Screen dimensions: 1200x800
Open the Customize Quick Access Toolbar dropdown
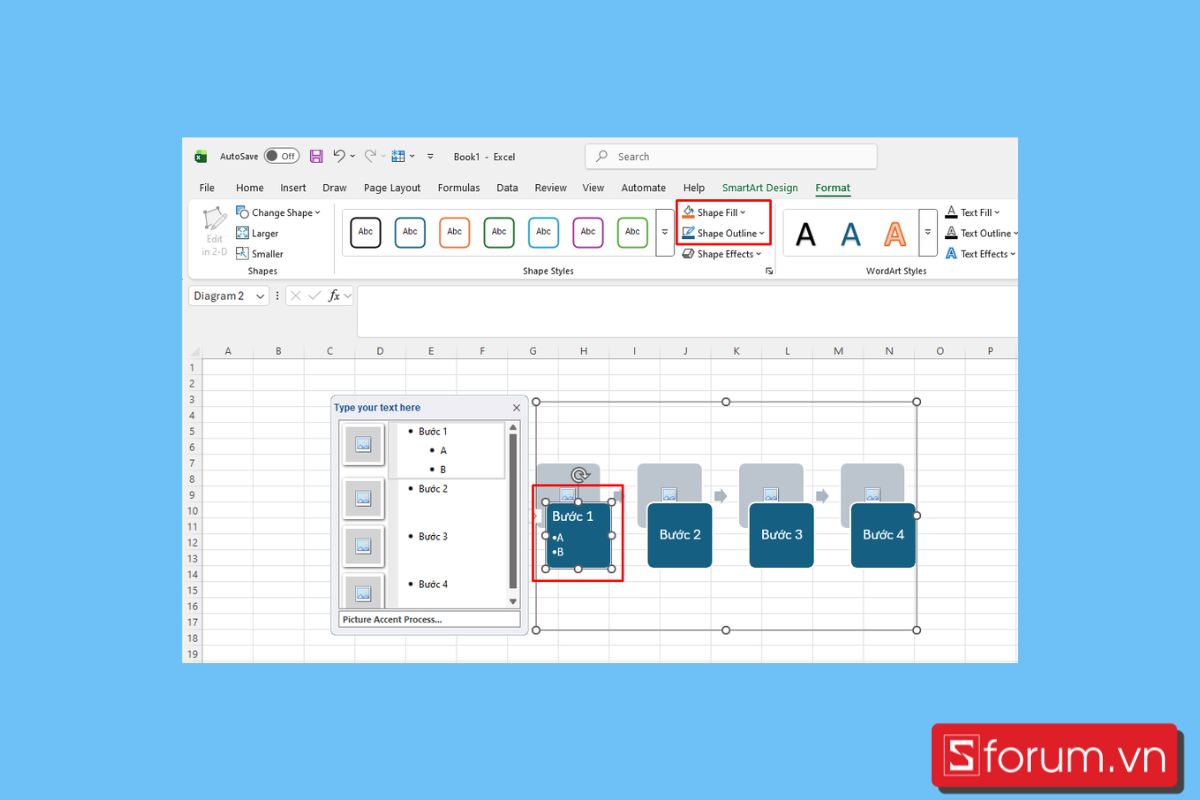click(430, 156)
